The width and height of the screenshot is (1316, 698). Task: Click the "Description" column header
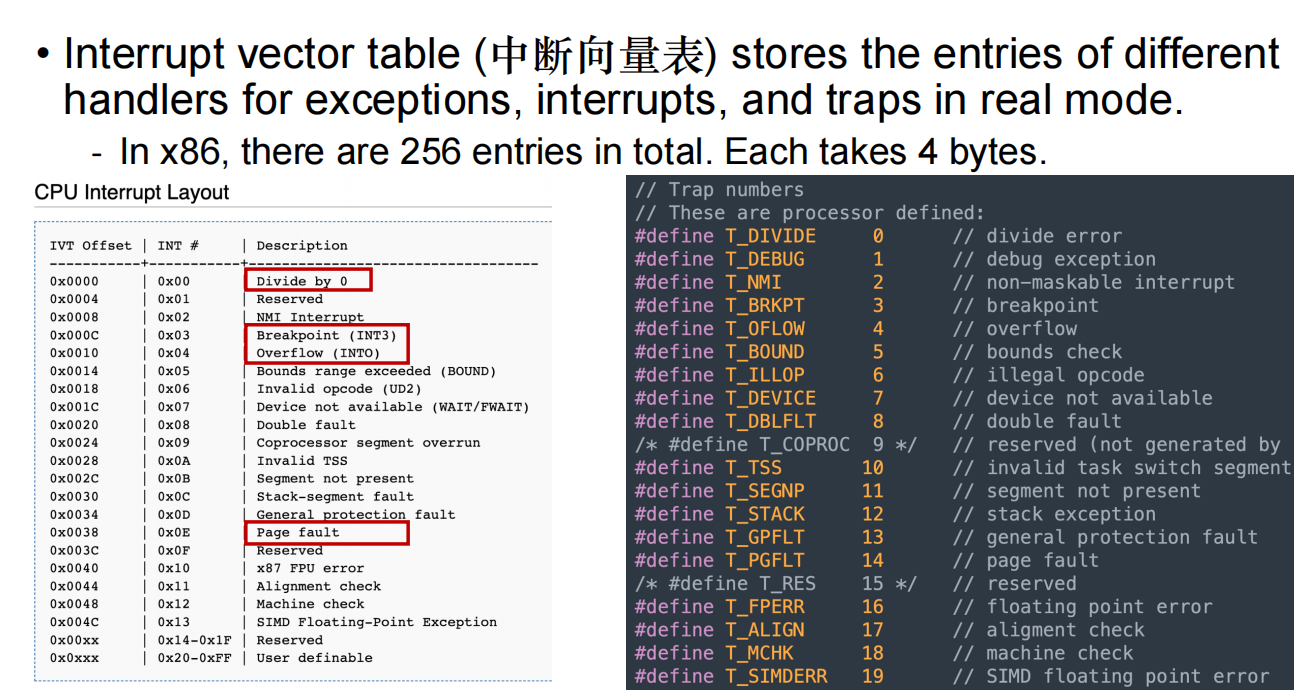[302, 246]
